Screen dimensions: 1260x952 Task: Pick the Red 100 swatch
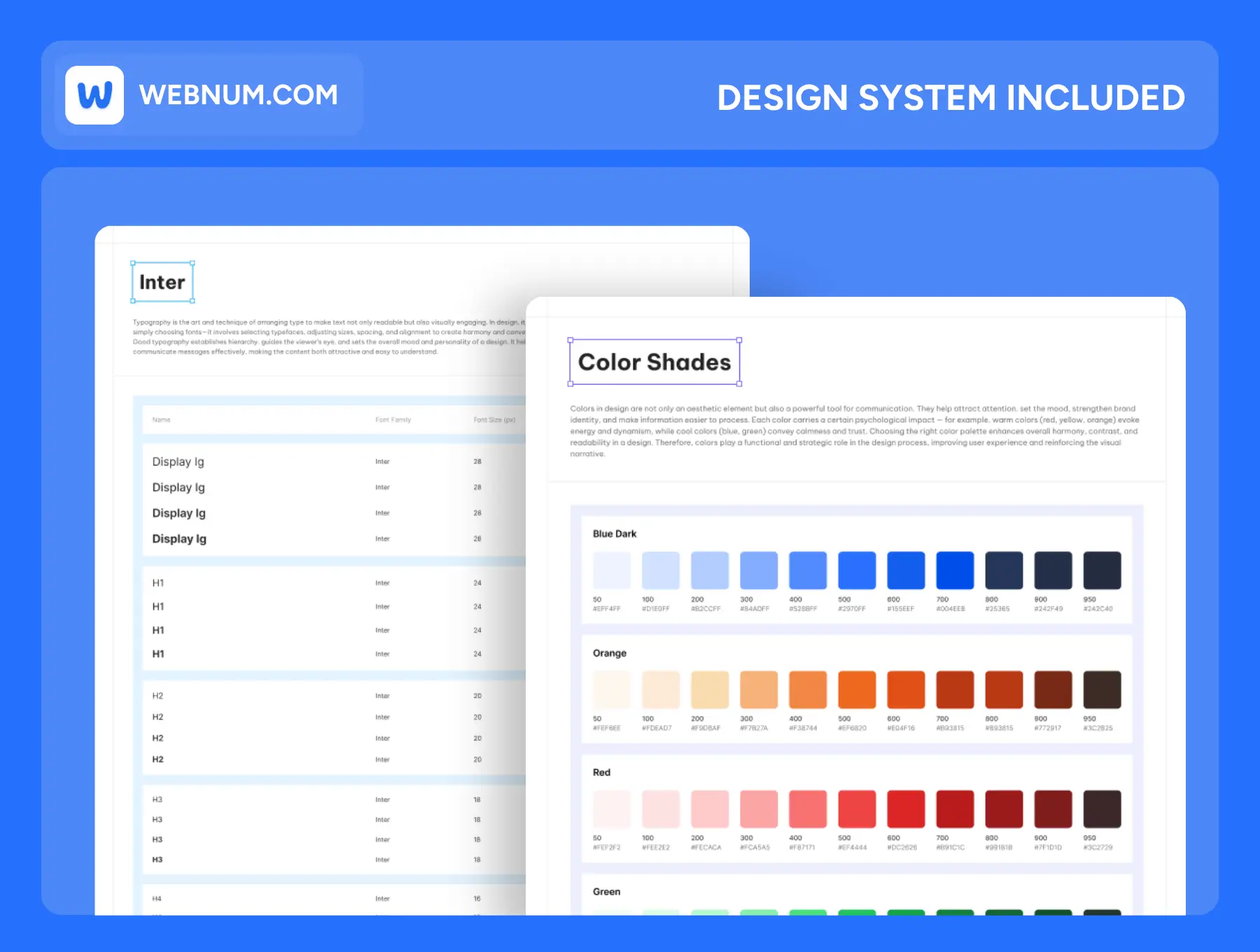tap(661, 809)
